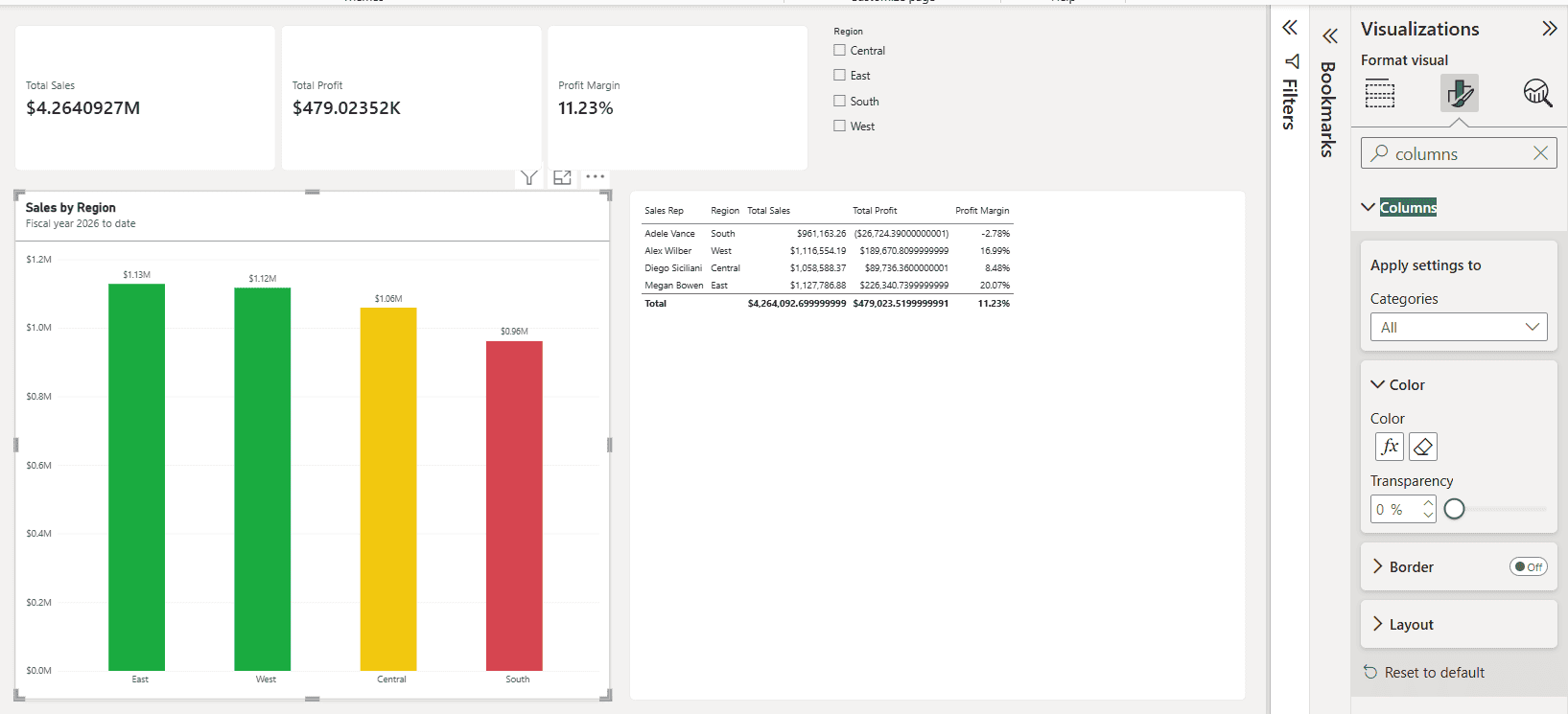This screenshot has width=1568, height=714.
Task: Click the eraser icon to reset Color
Action: pos(1423,447)
